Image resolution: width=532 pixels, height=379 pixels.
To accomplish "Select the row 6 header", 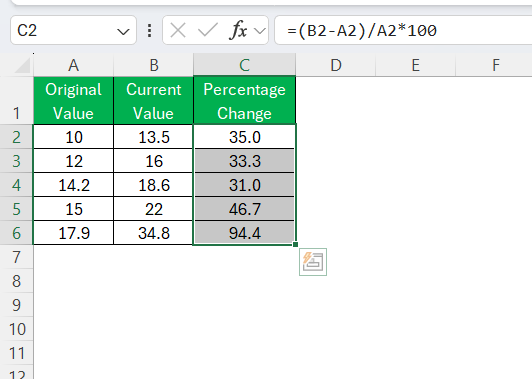I will pos(16,233).
